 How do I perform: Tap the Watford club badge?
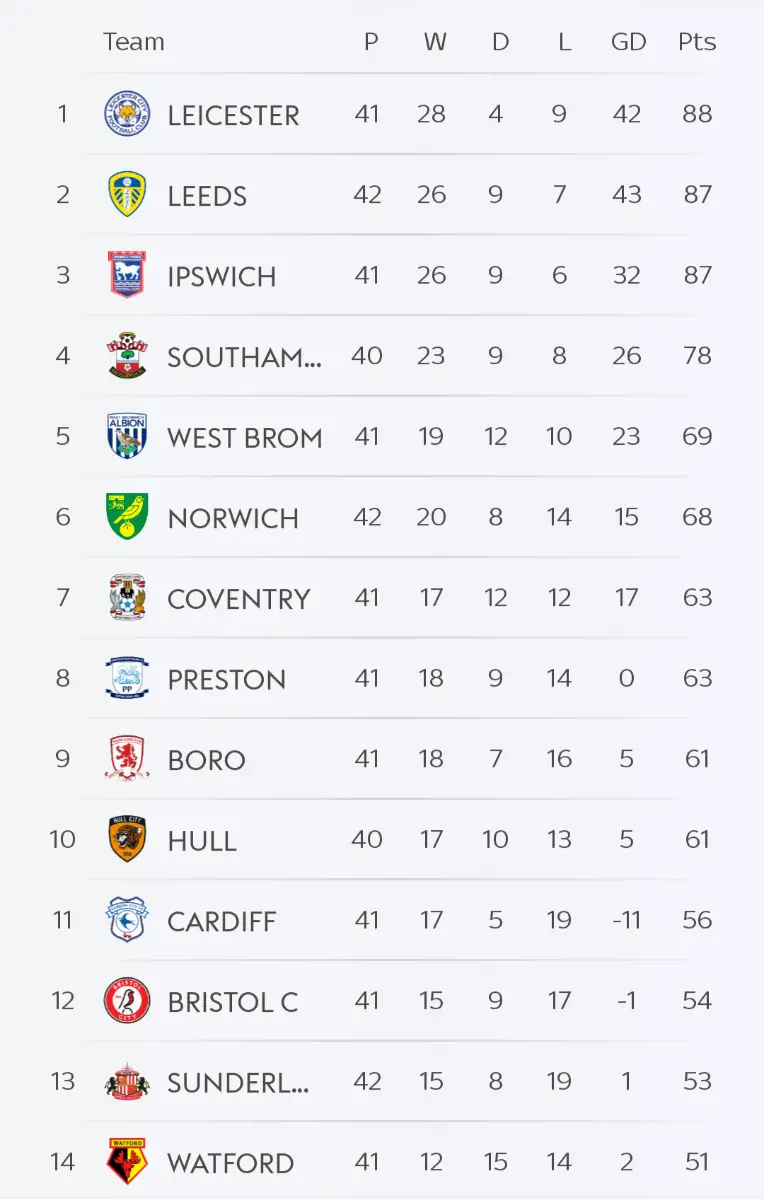(x=127, y=1162)
